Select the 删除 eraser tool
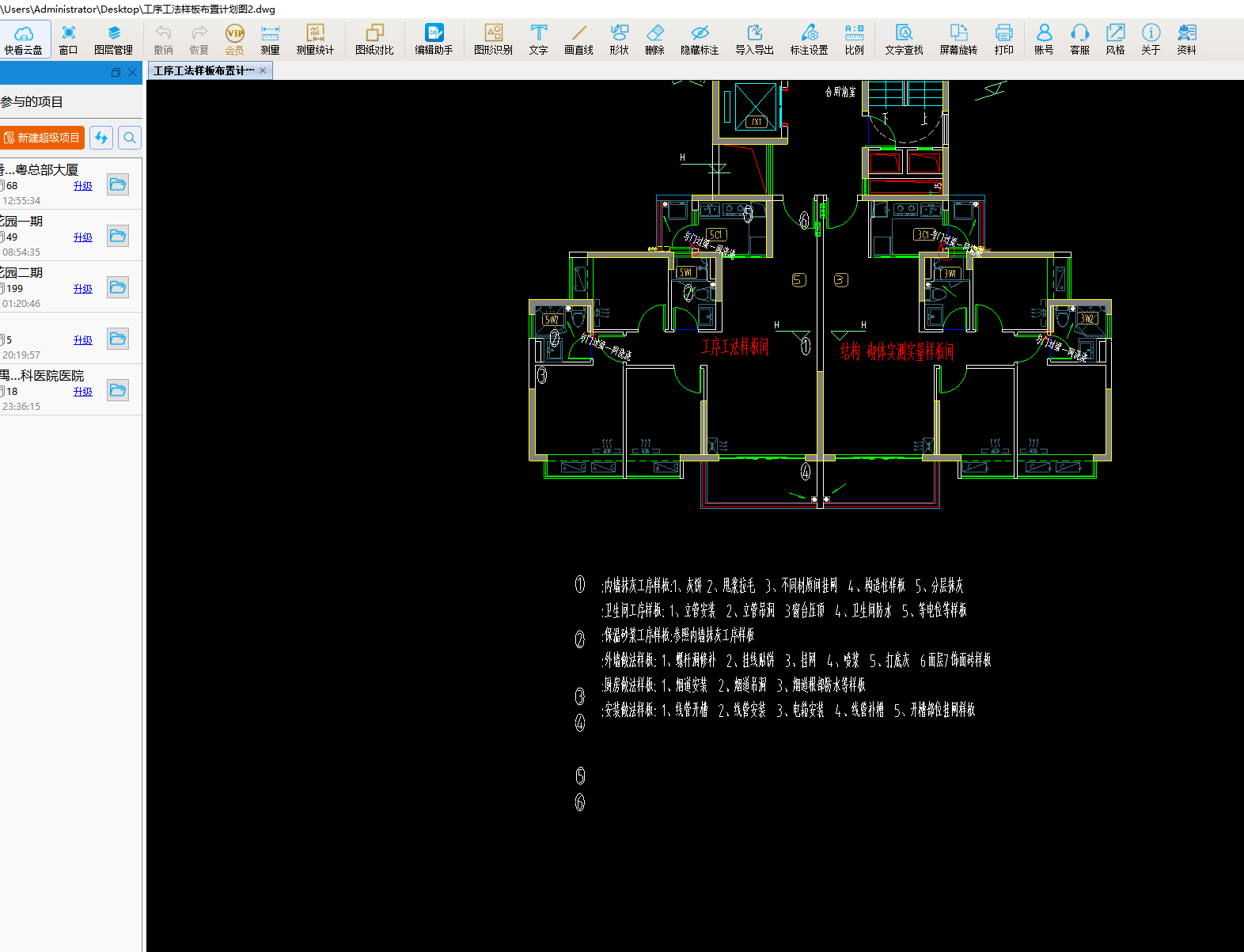Image resolution: width=1244 pixels, height=952 pixels. [x=654, y=40]
